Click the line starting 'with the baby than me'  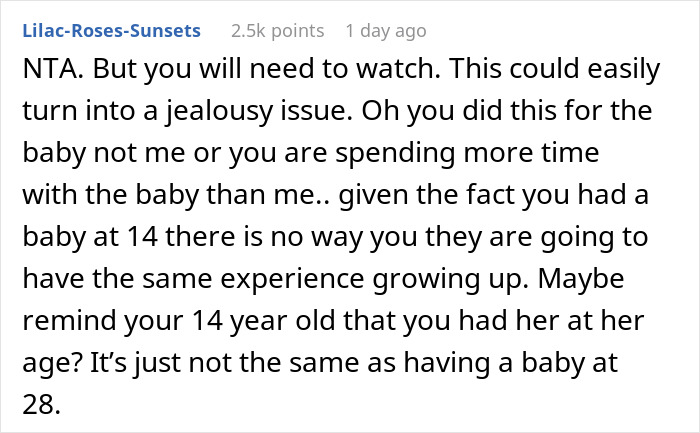pyautogui.click(x=335, y=195)
